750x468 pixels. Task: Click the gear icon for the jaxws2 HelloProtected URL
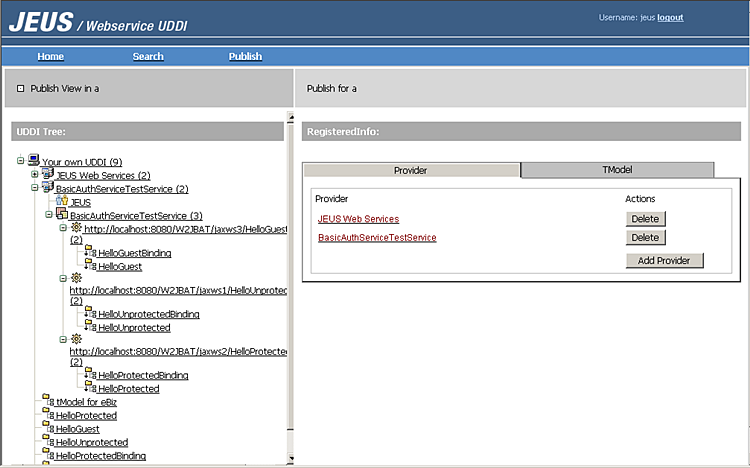tap(76, 339)
